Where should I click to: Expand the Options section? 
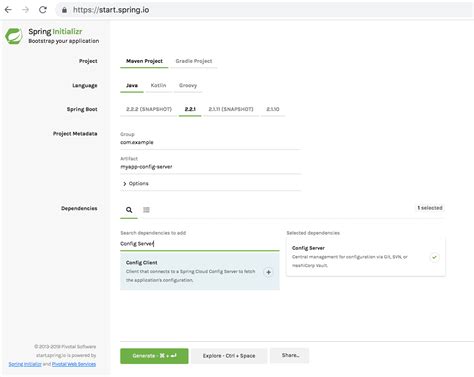(x=136, y=183)
